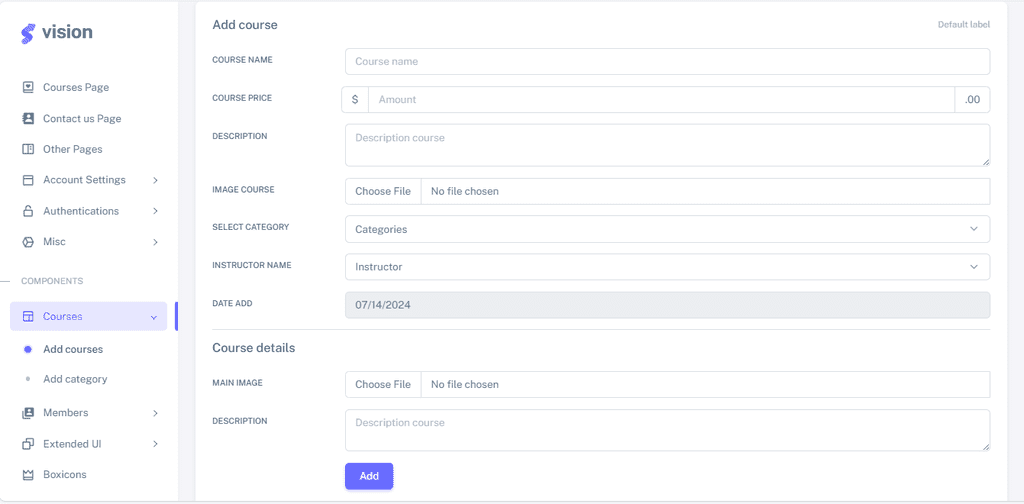
Task: Select the Add category menu item
Action: (x=75, y=379)
